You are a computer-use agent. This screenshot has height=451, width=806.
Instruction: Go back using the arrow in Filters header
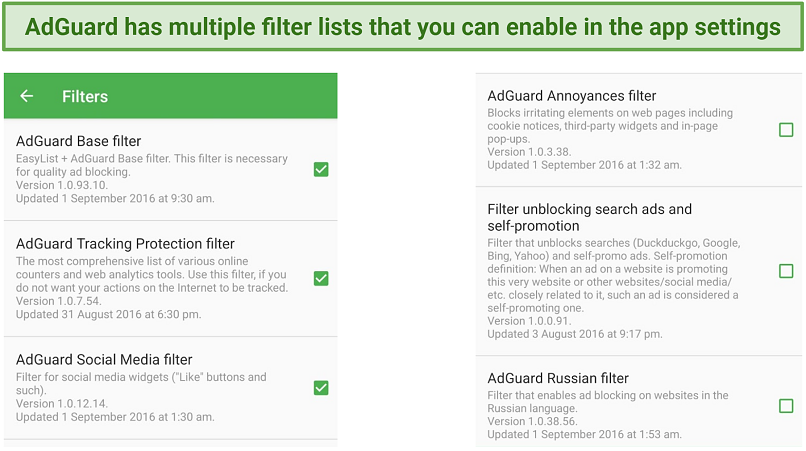[27, 96]
